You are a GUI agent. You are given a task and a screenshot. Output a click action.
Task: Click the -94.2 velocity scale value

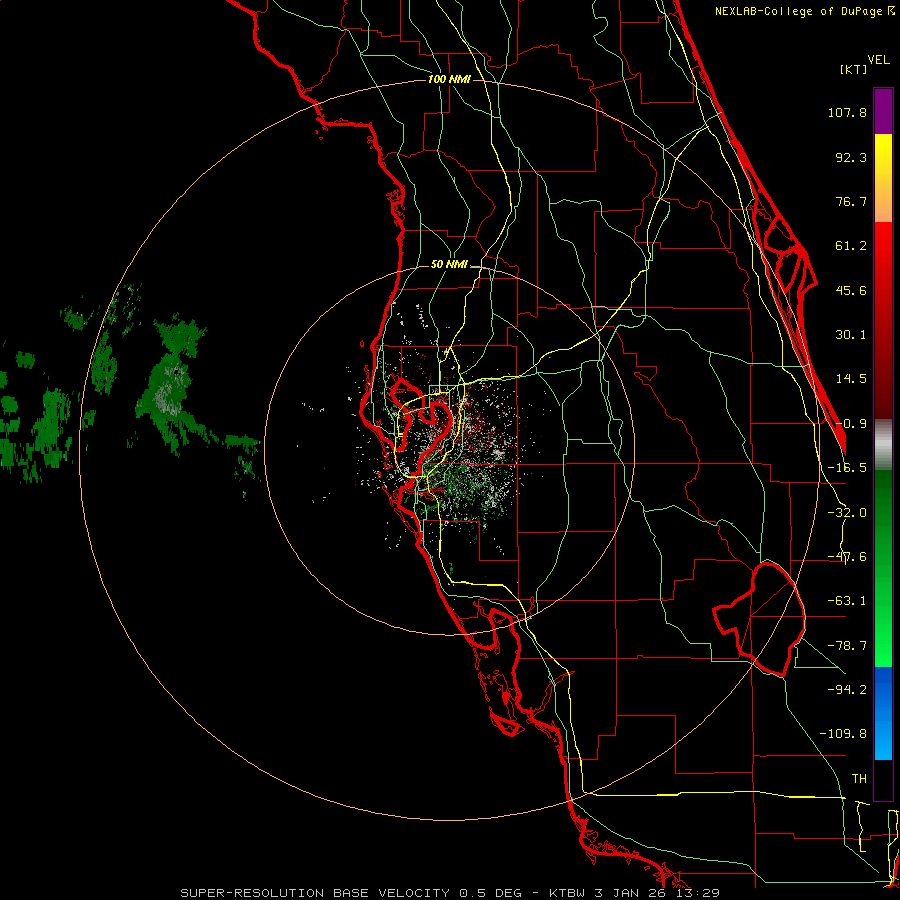847,689
